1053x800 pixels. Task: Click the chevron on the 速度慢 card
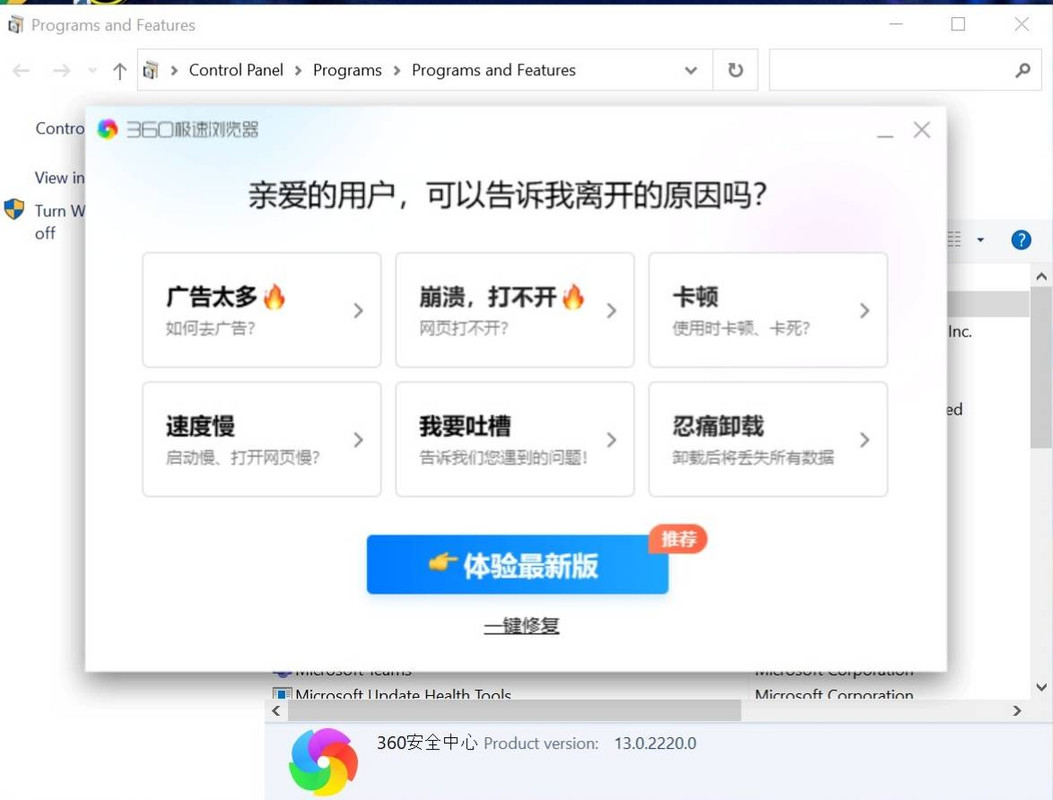(x=358, y=440)
